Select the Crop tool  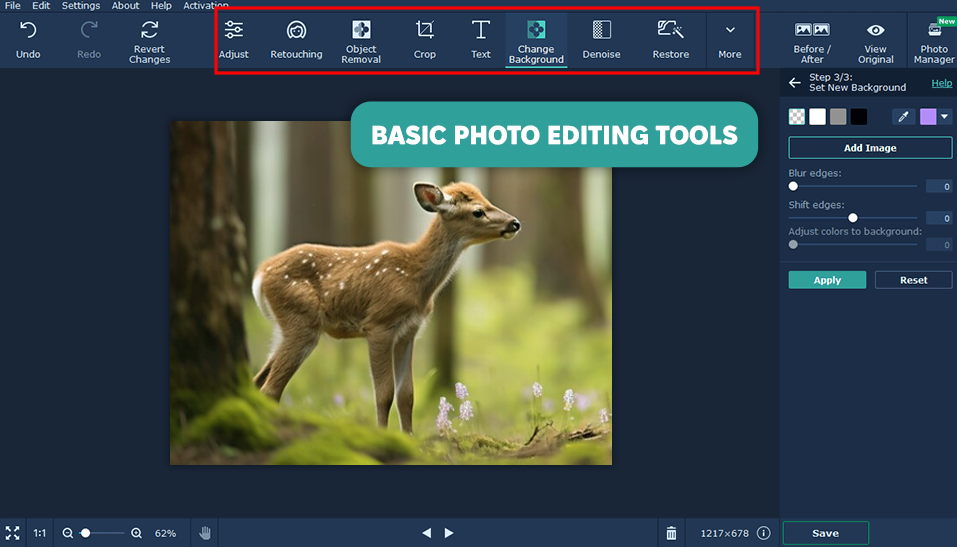[x=425, y=39]
